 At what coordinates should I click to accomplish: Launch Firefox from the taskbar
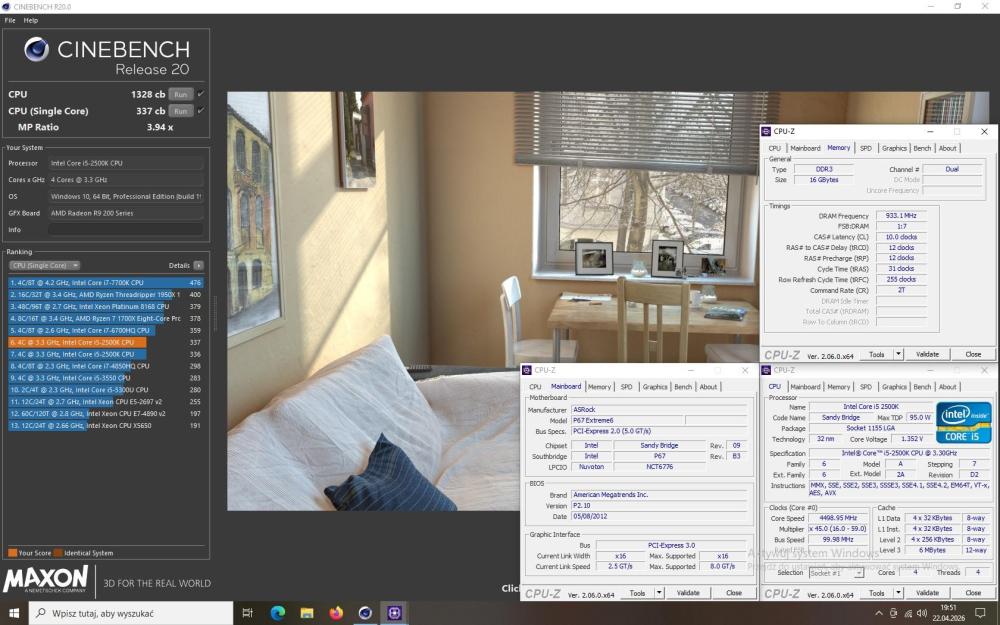coord(336,613)
